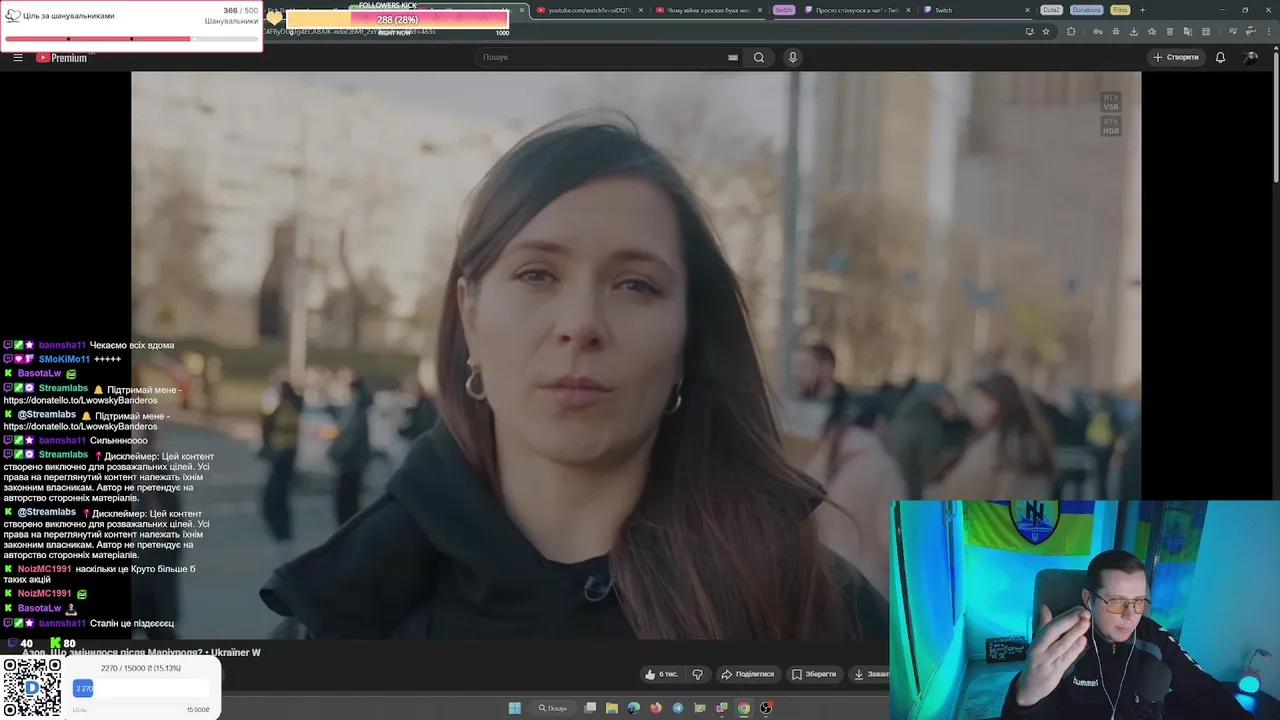Bookmark this page with the star

point(1046,31)
